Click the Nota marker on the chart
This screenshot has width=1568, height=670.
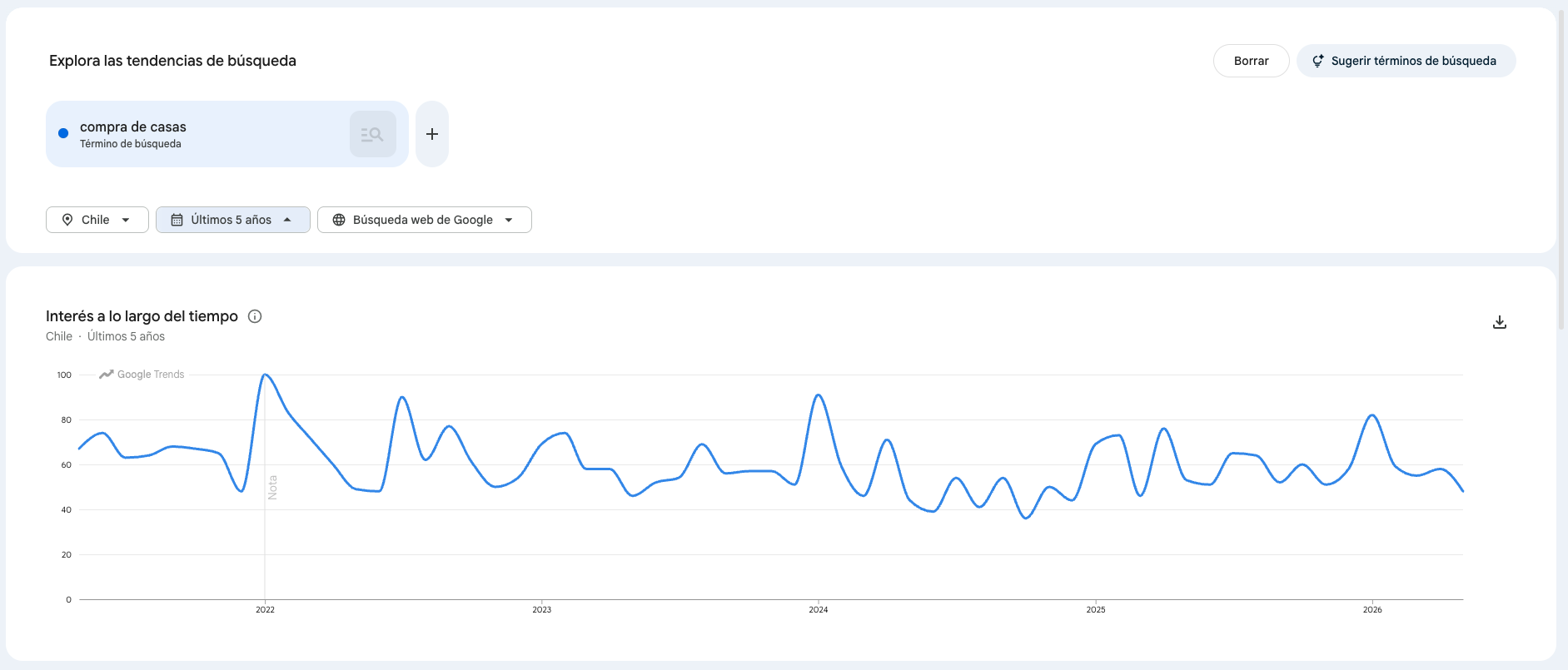272,488
